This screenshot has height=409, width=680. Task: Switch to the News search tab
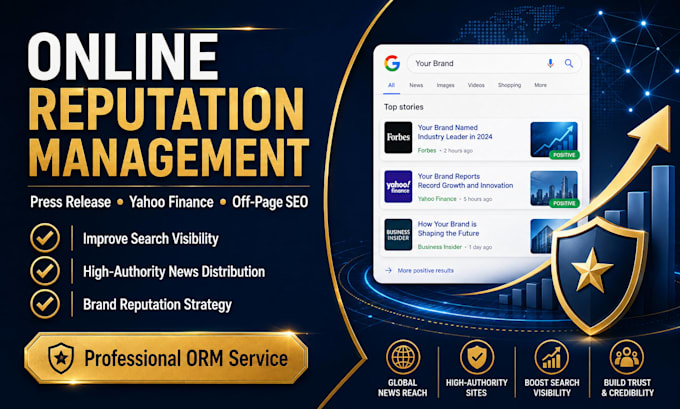(x=416, y=85)
